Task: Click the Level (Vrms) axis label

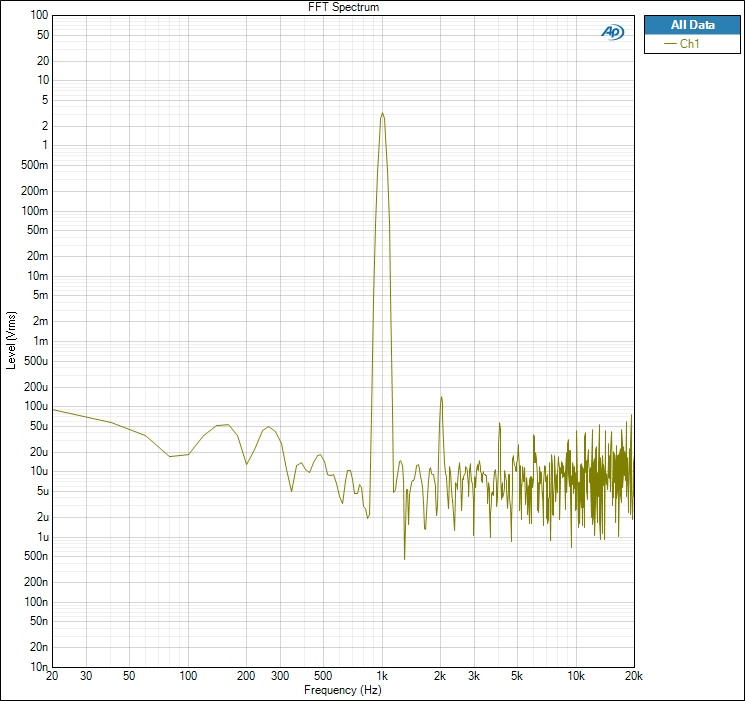Action: (11, 340)
